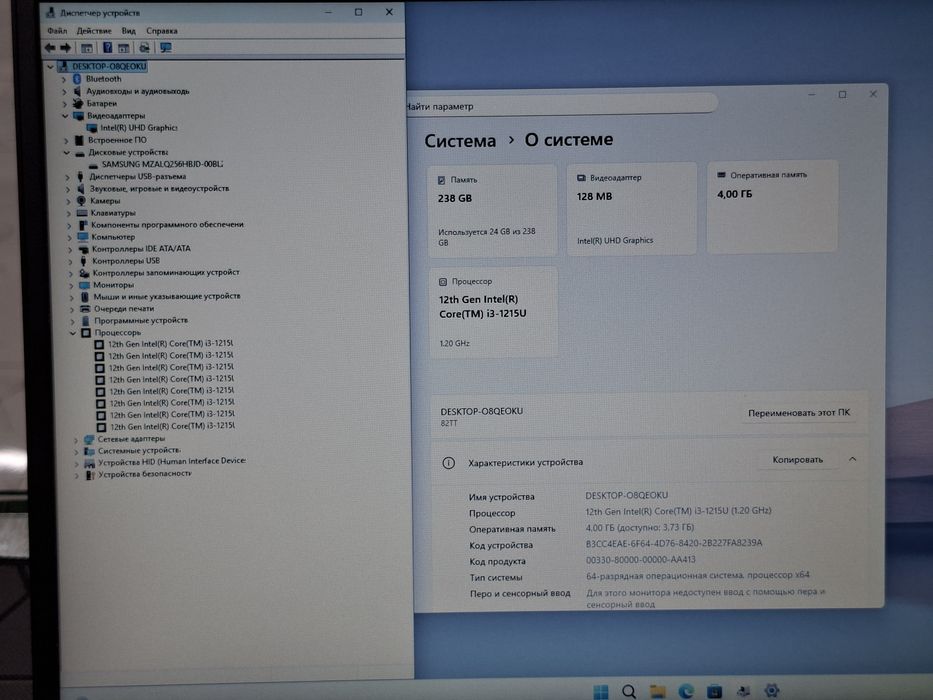Select Диспетчеры USB-разъема row
The height and width of the screenshot is (700, 933).
(x=137, y=177)
